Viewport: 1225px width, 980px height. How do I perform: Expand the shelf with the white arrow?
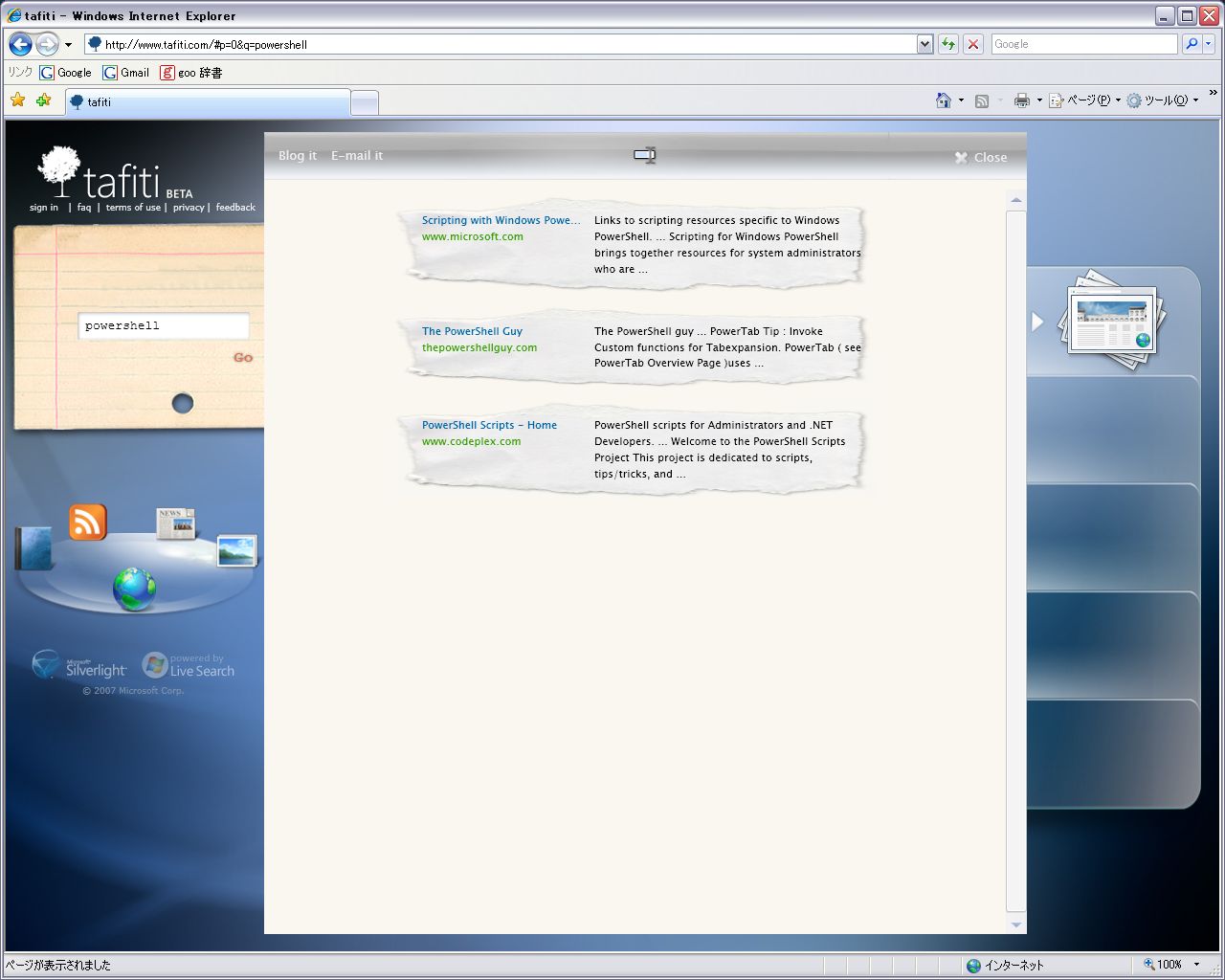point(1037,322)
